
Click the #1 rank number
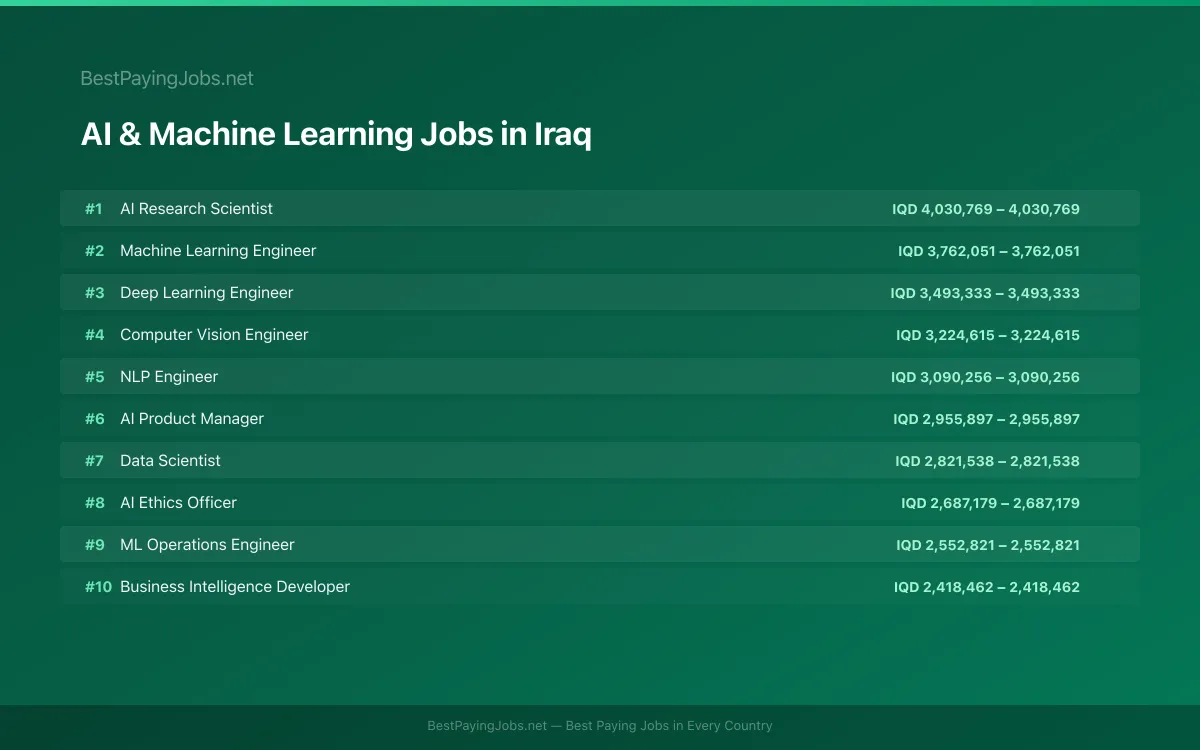pyautogui.click(x=93, y=209)
